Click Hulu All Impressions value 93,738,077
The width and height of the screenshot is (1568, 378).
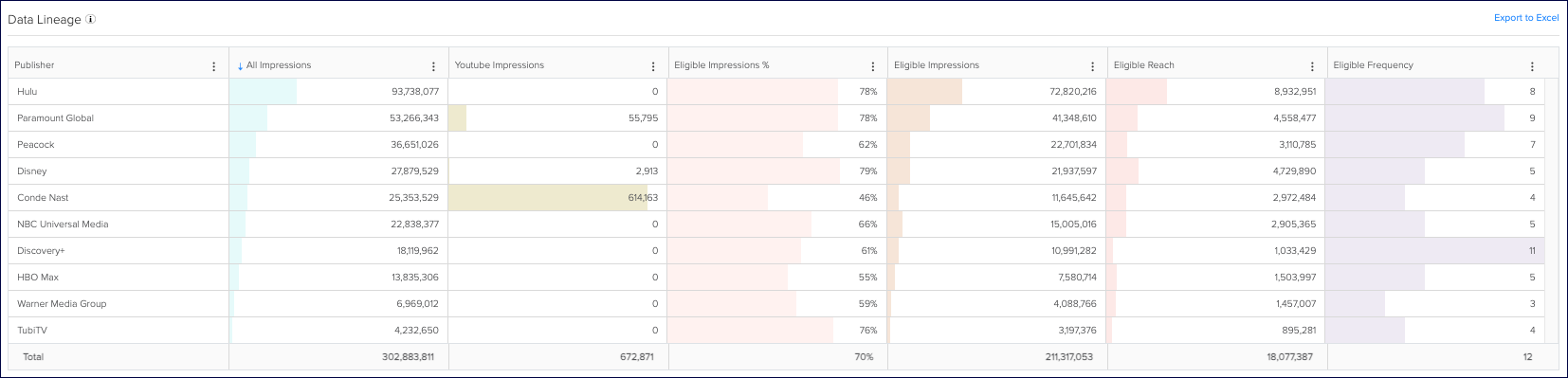coord(415,92)
